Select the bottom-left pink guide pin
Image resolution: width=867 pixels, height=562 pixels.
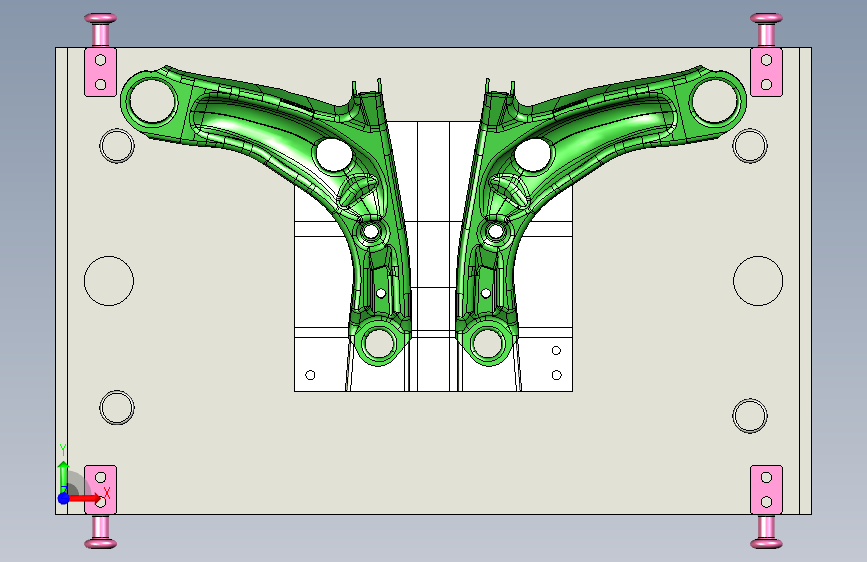pyautogui.click(x=101, y=532)
